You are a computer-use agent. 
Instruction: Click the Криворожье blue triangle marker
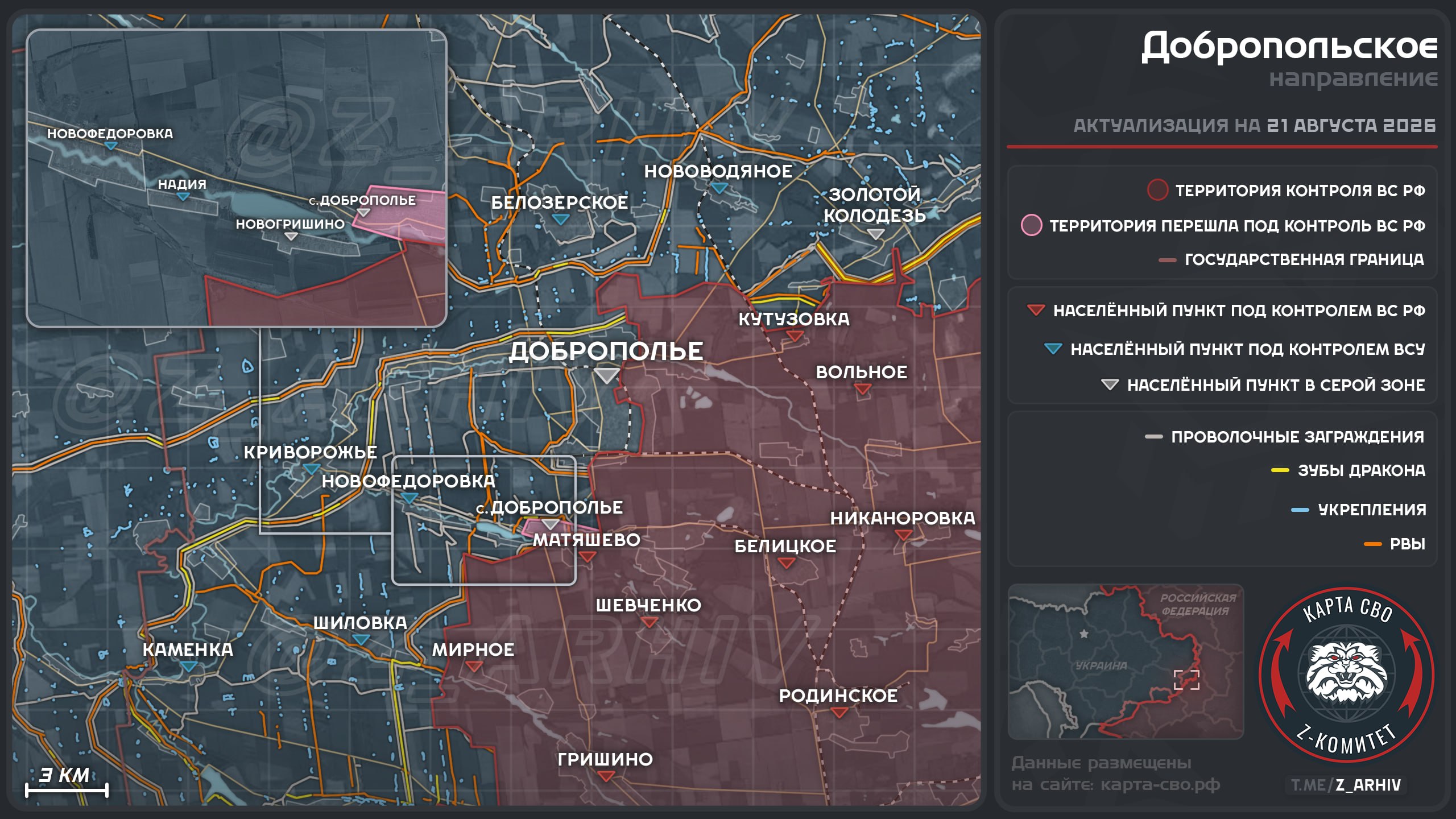(311, 469)
